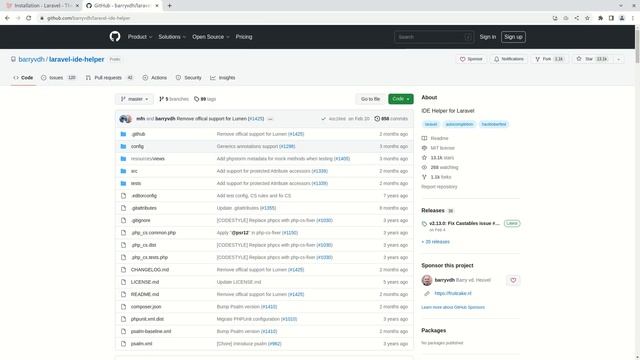This screenshot has height=360, width=640.
Task: Go to the Pricing page
Action: (x=244, y=37)
